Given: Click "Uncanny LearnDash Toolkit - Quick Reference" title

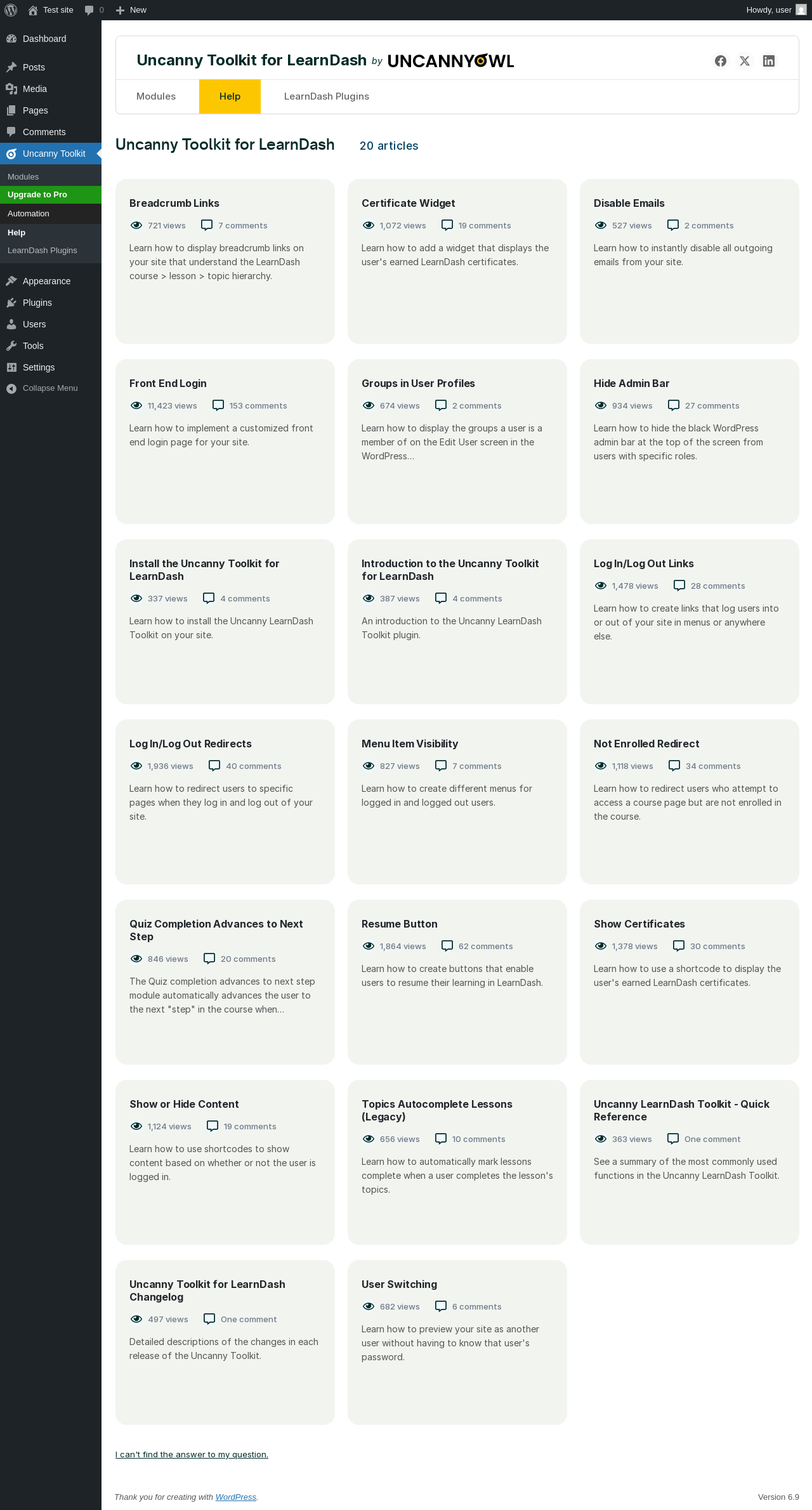Looking at the screenshot, I should click(681, 1110).
